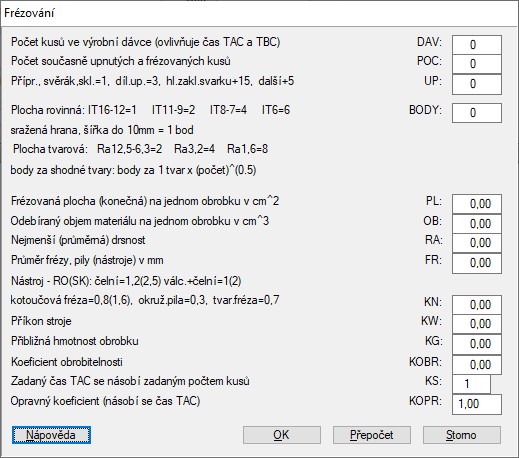Click the Nápověda help button
The height and width of the screenshot is (458, 519).
point(51,435)
